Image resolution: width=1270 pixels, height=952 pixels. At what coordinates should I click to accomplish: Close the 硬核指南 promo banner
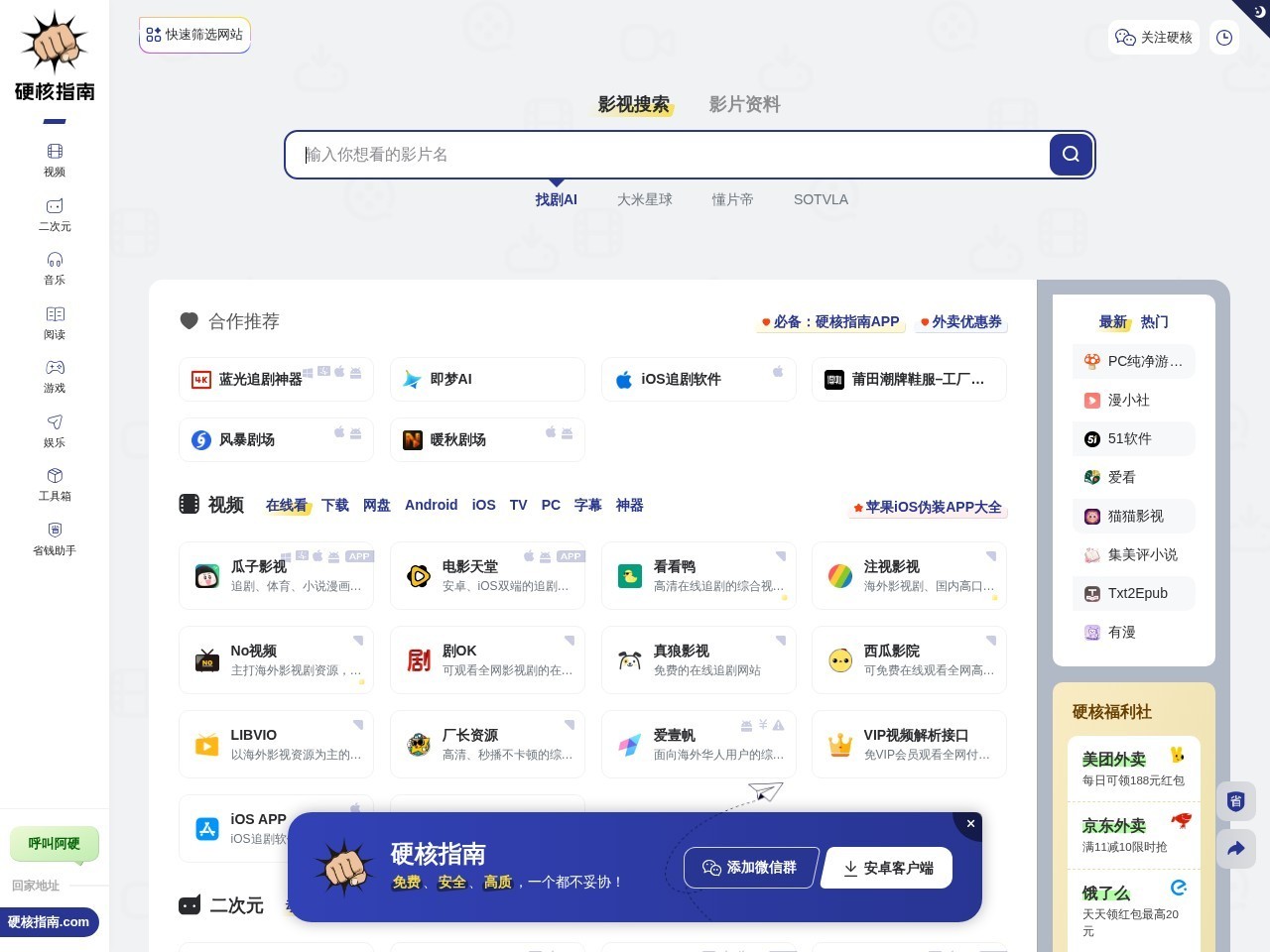coord(970,824)
